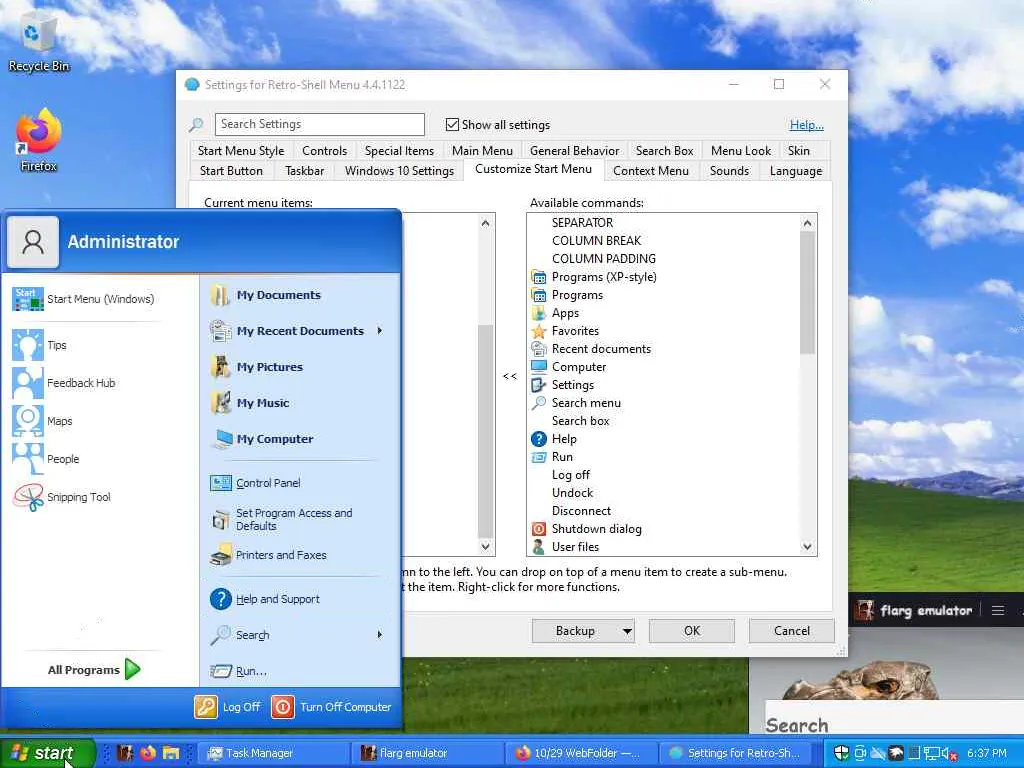The width and height of the screenshot is (1024, 768).
Task: Select SEPARATOR in Available commands
Action: [582, 223]
